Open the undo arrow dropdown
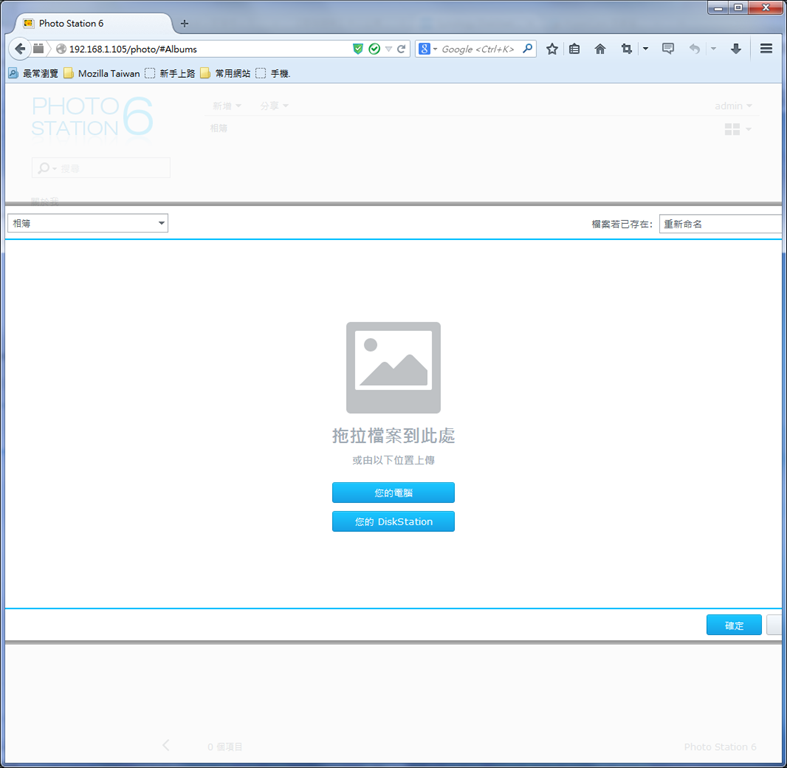This screenshot has width=787, height=768. [x=713, y=49]
